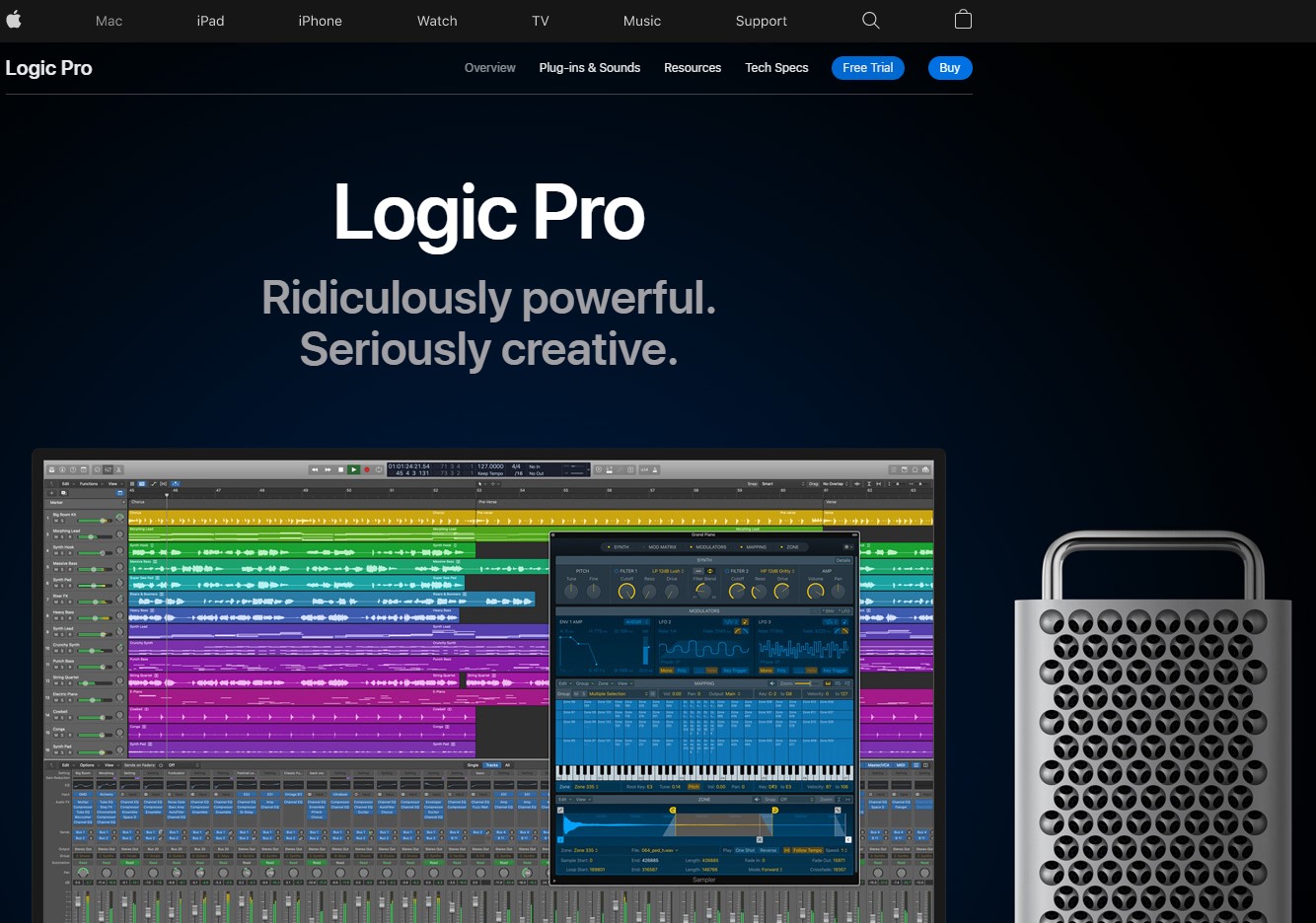Image resolution: width=1316 pixels, height=923 pixels.
Task: Switch to Tech Specs tab
Action: (x=776, y=68)
